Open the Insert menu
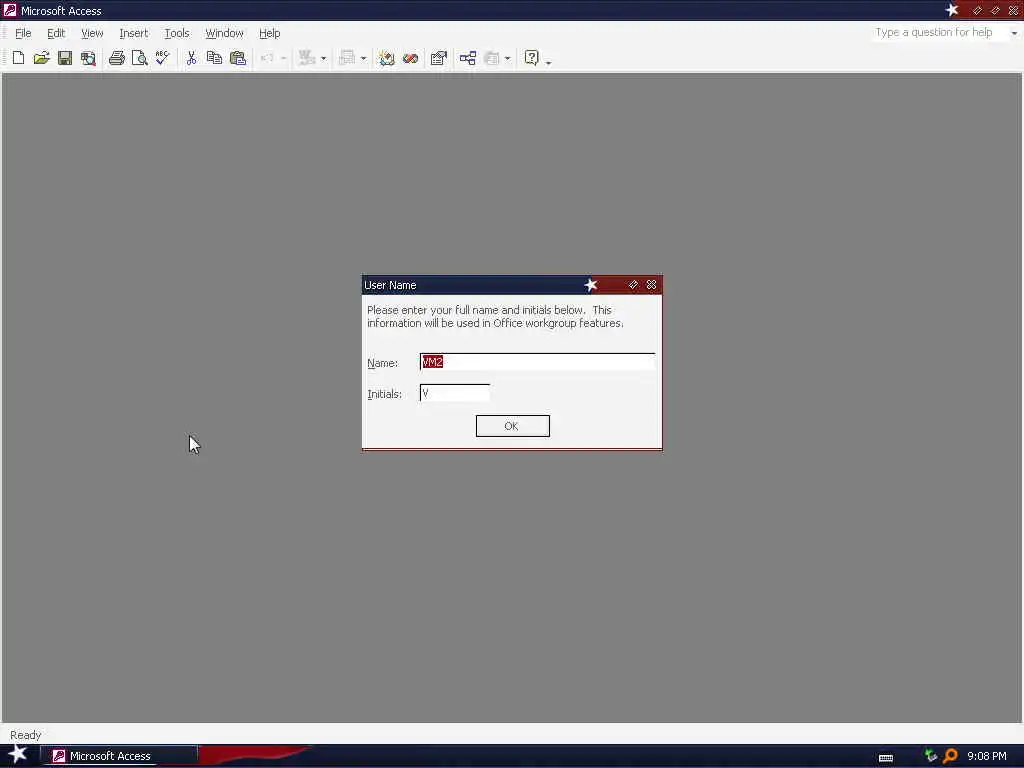This screenshot has width=1024, height=768. coord(134,33)
